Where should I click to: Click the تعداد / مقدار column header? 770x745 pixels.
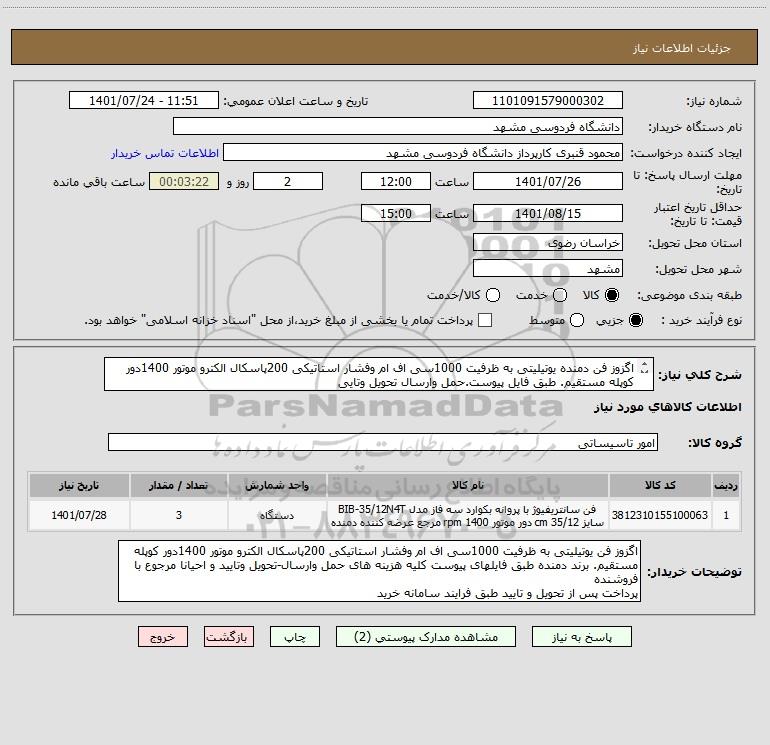tap(179, 486)
